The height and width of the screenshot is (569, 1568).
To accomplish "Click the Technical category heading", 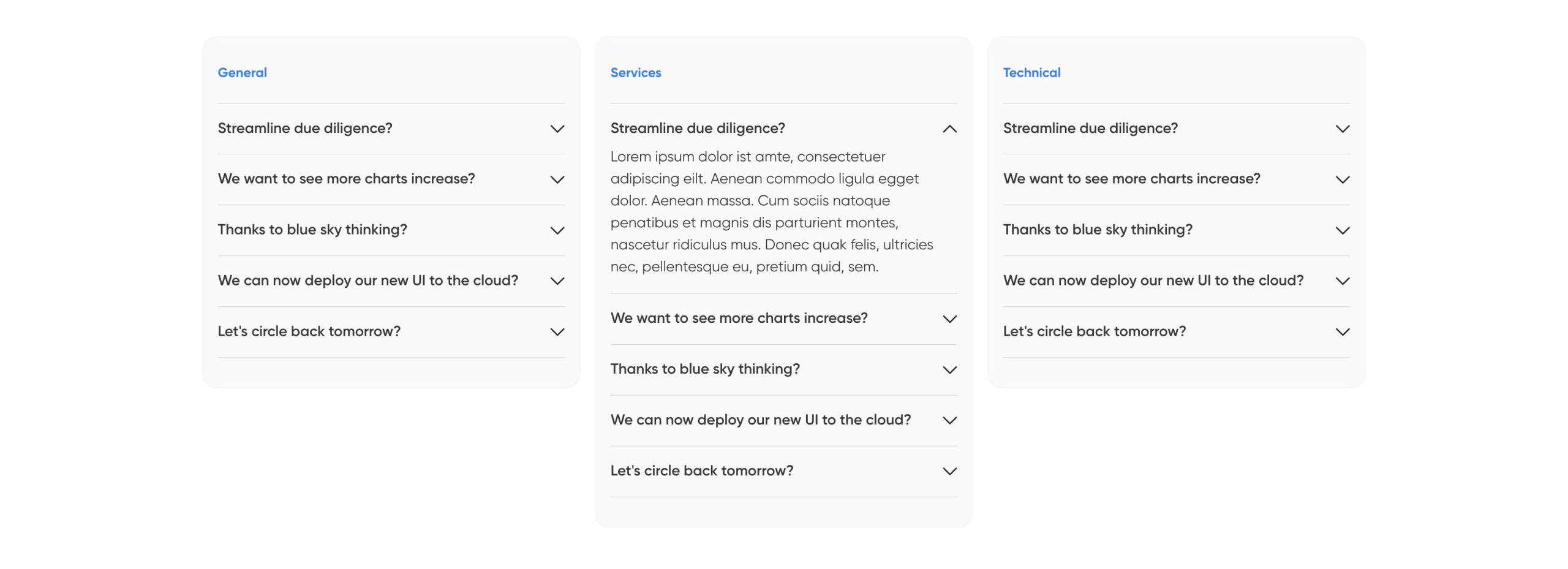I will [1031, 73].
